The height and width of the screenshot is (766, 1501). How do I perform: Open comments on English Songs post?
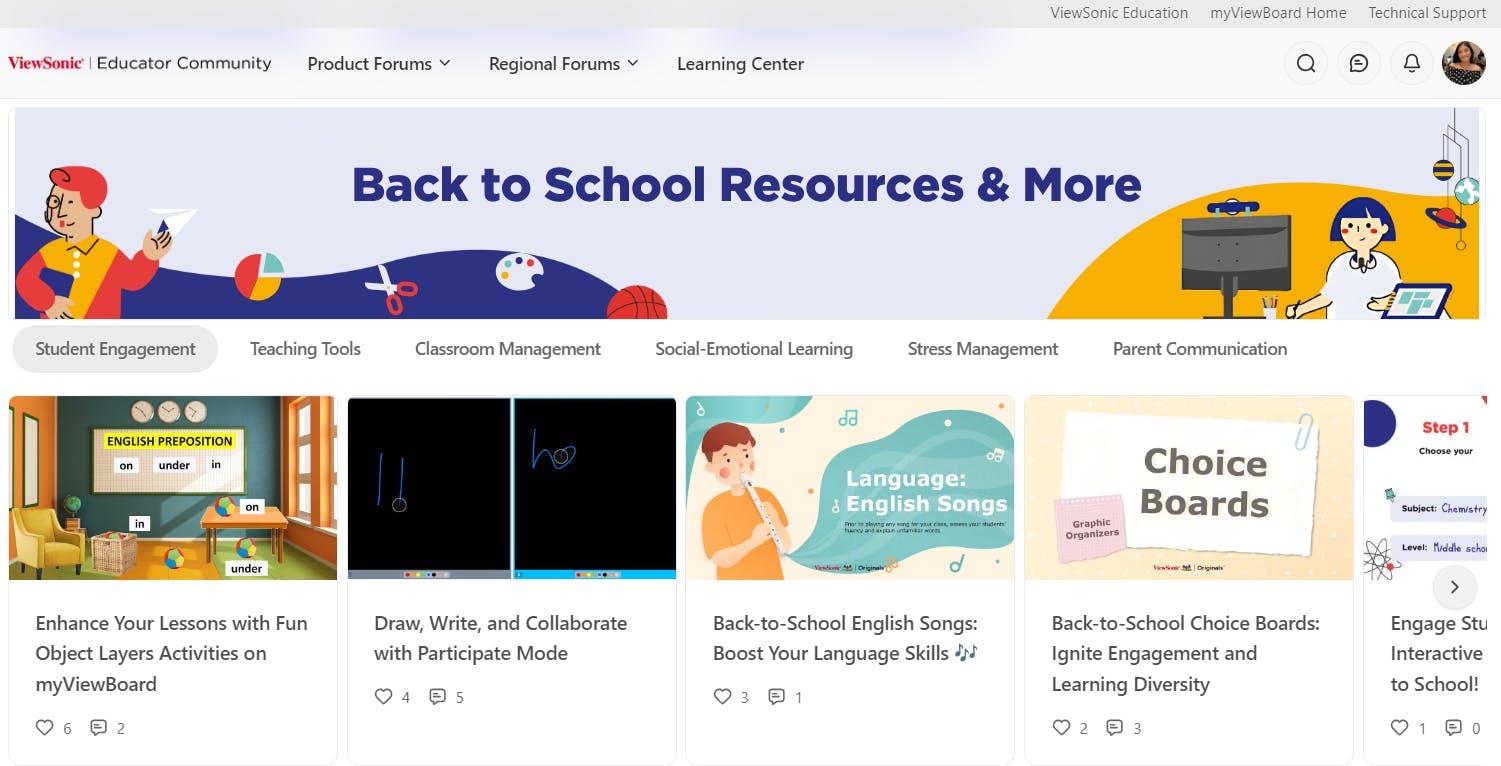pos(777,697)
